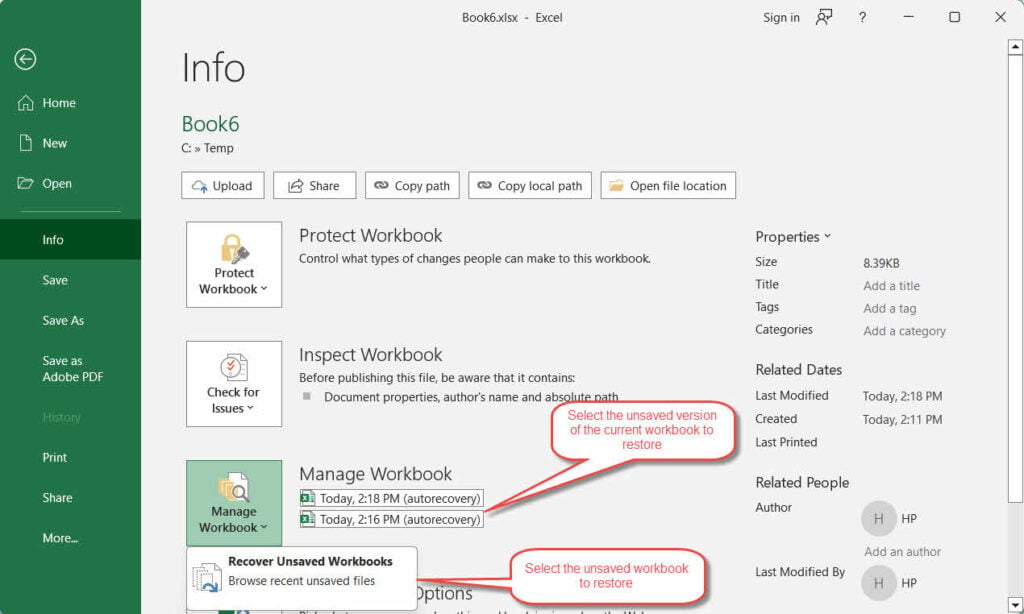Click the Created date Today, 2:11 PM
1024x614 pixels.
pos(902,419)
